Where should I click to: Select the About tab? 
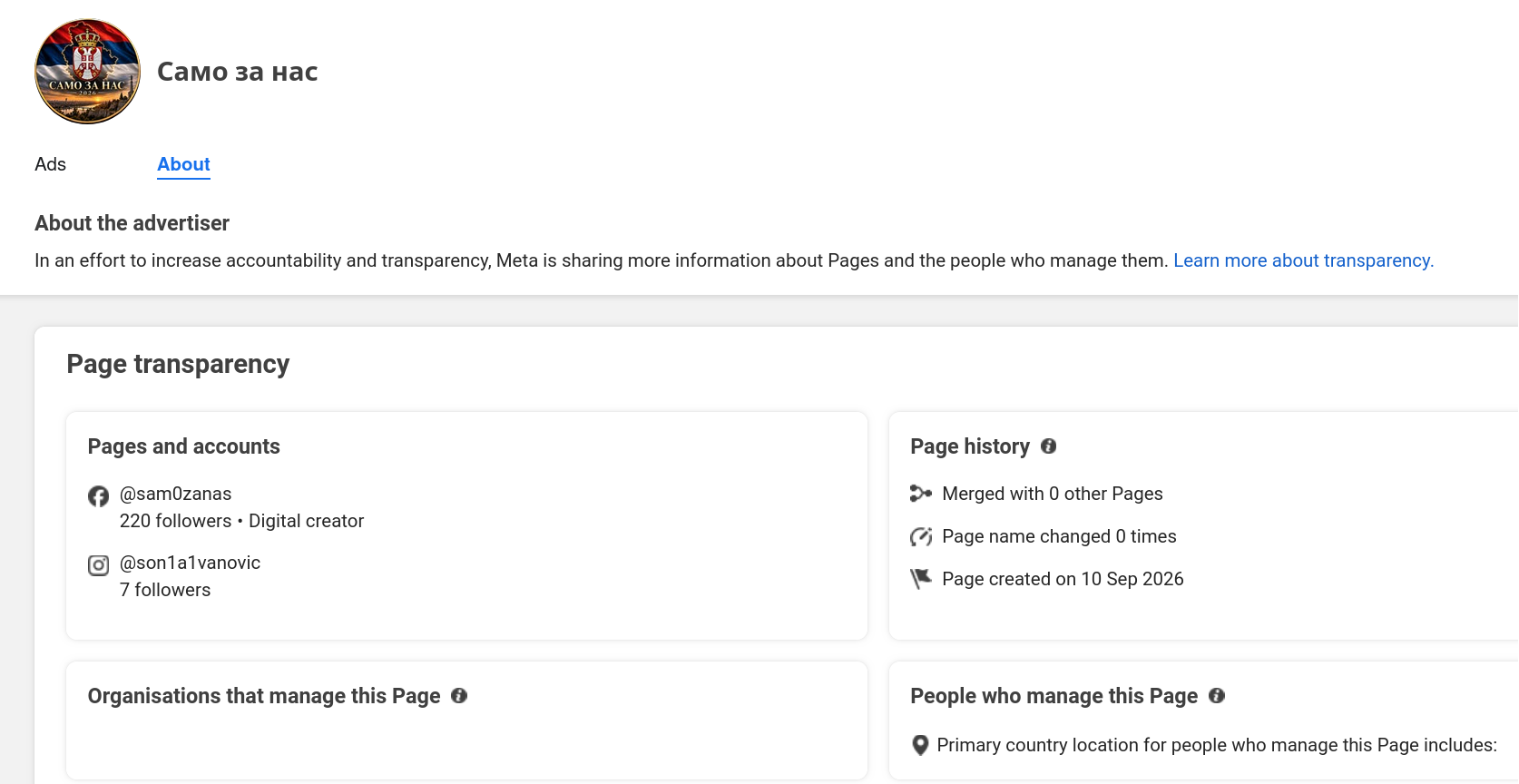click(x=183, y=164)
